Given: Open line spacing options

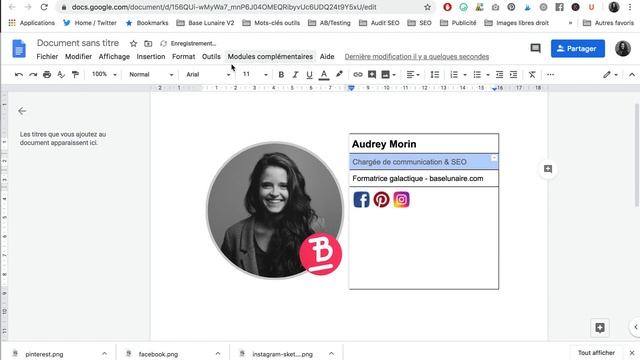Looking at the screenshot, I should coord(435,75).
